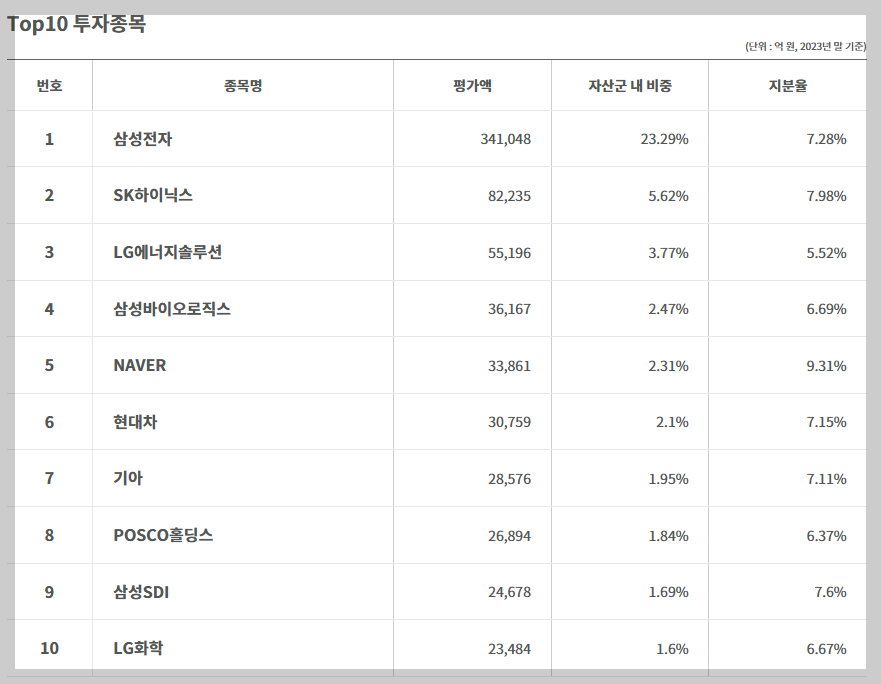Screen dimensions: 881x684
Task: Click rank number '7' in 기아 row
Action: point(49,478)
